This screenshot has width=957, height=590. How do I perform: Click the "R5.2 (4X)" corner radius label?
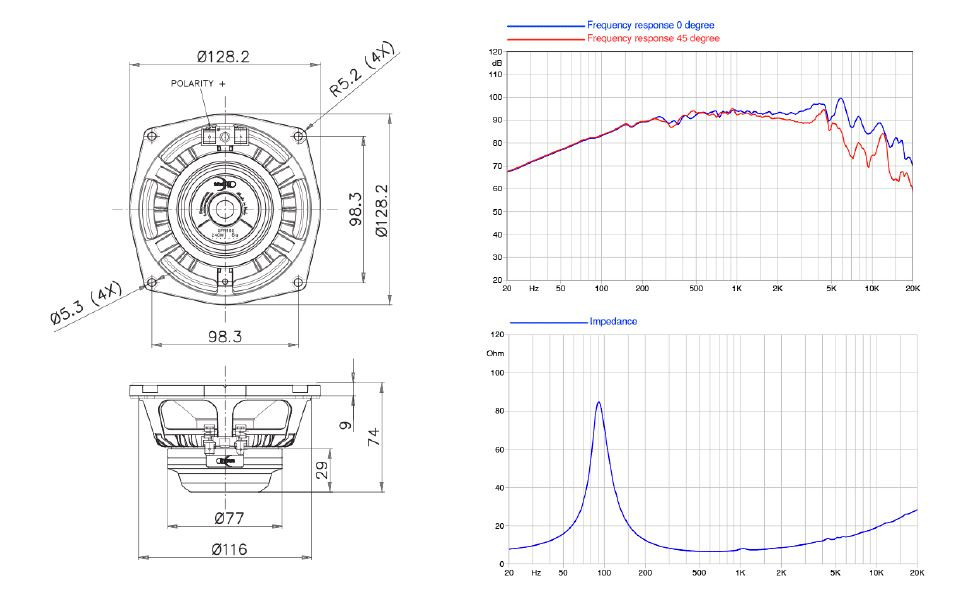pyautogui.click(x=362, y=69)
